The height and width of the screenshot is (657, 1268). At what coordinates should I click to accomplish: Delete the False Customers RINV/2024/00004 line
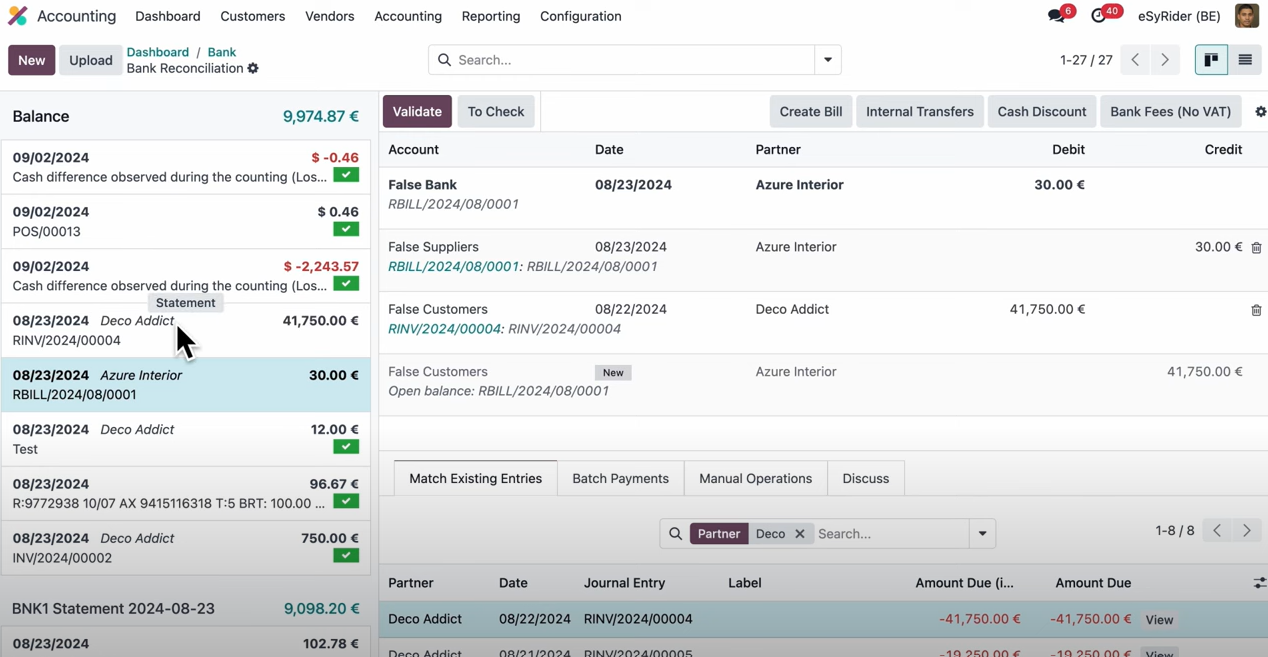point(1256,310)
